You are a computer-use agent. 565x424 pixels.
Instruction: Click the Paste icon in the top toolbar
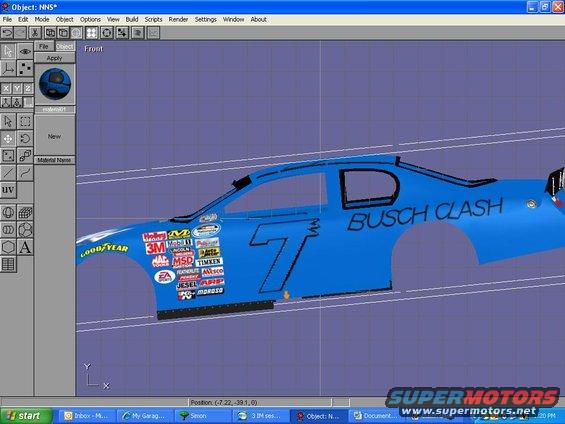pyautogui.click(x=63, y=33)
